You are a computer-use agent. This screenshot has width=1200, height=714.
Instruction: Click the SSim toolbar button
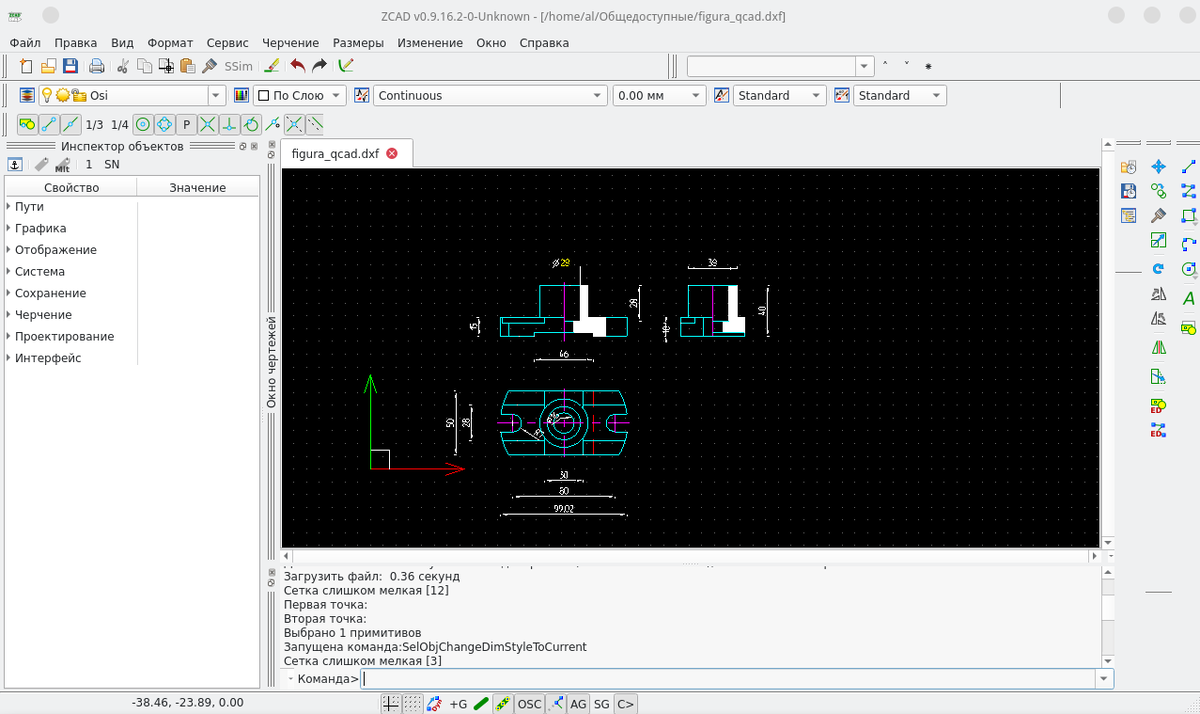coord(238,66)
